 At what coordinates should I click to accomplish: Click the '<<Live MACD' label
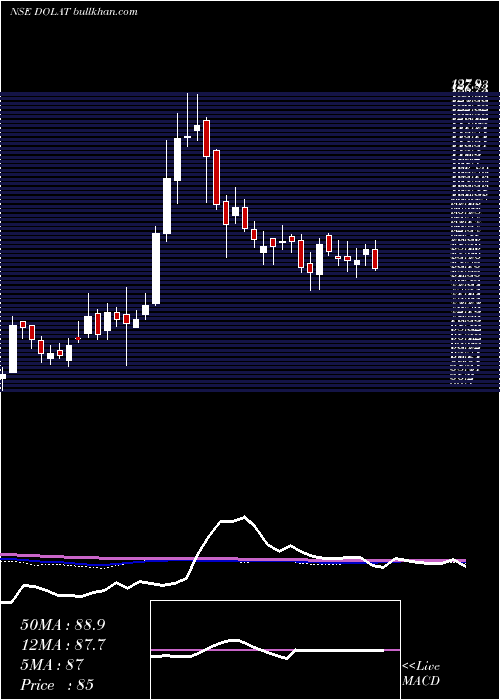pos(421,674)
